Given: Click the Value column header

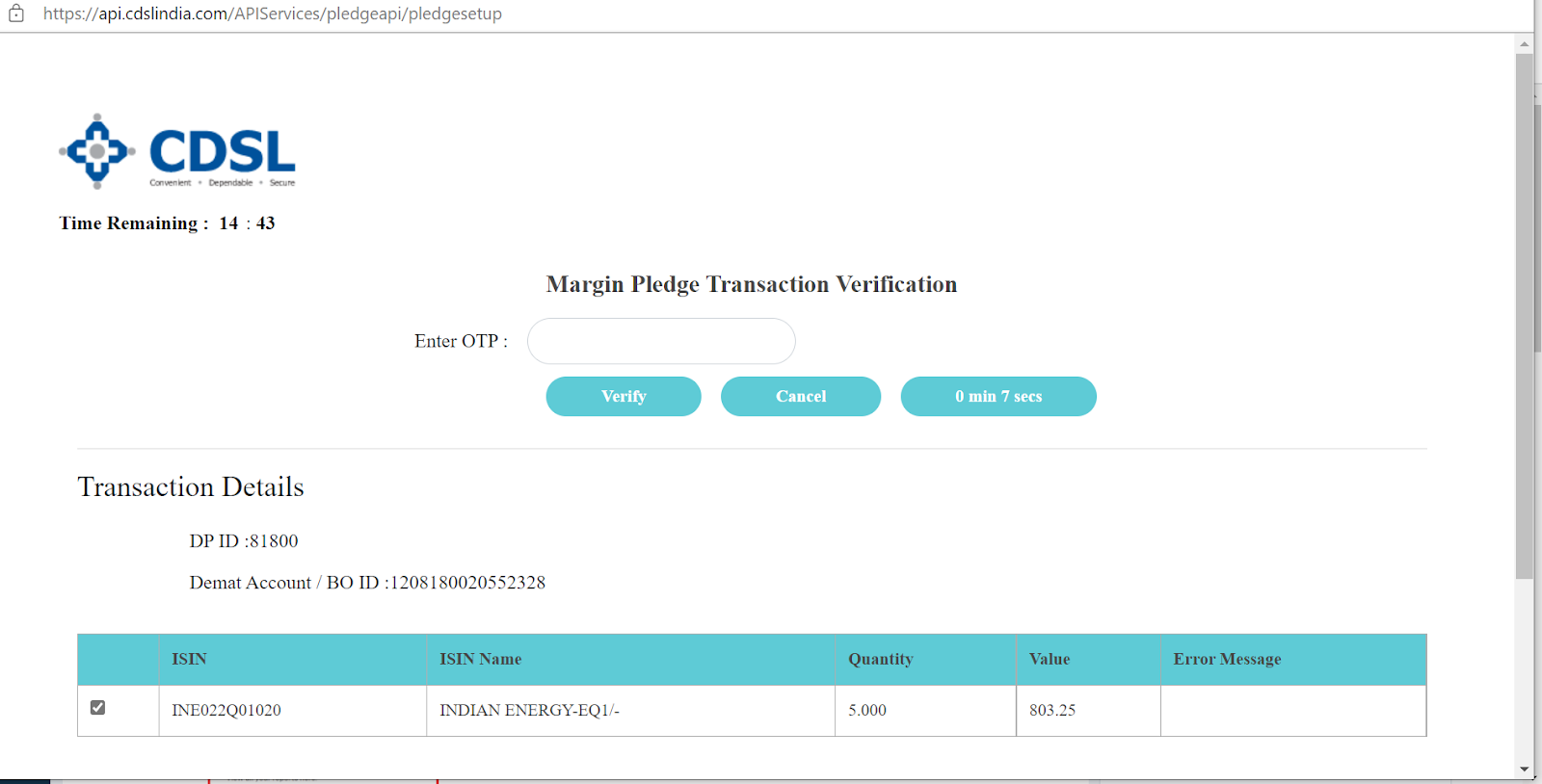Looking at the screenshot, I should click(x=1088, y=660).
